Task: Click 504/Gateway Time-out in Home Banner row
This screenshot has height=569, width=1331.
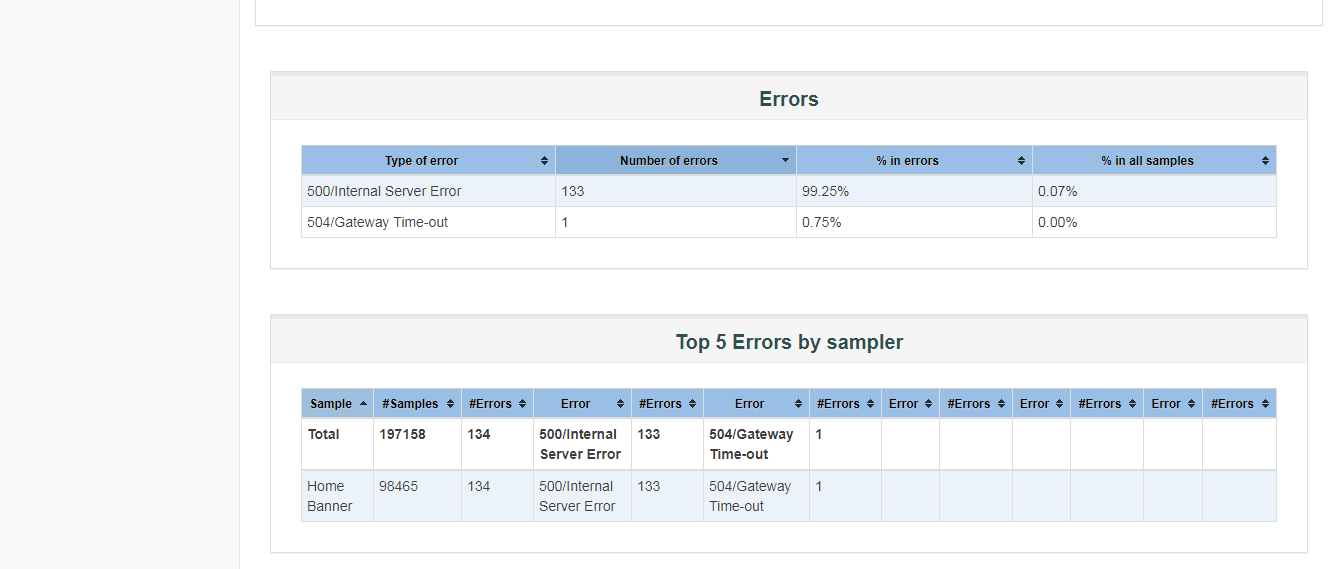Action: (750, 496)
